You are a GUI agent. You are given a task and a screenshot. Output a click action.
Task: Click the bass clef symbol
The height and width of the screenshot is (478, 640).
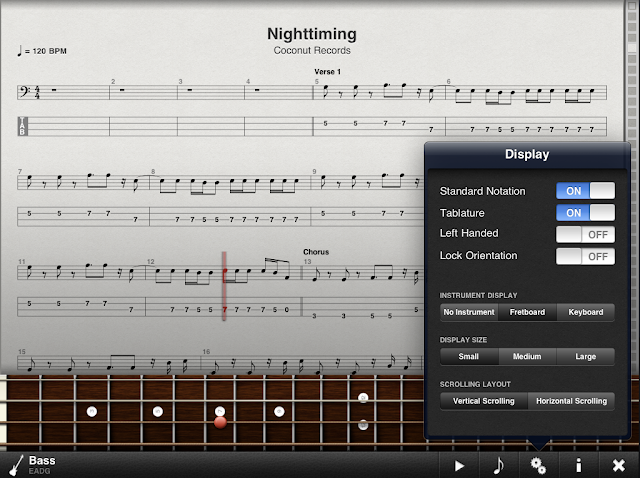(x=24, y=91)
